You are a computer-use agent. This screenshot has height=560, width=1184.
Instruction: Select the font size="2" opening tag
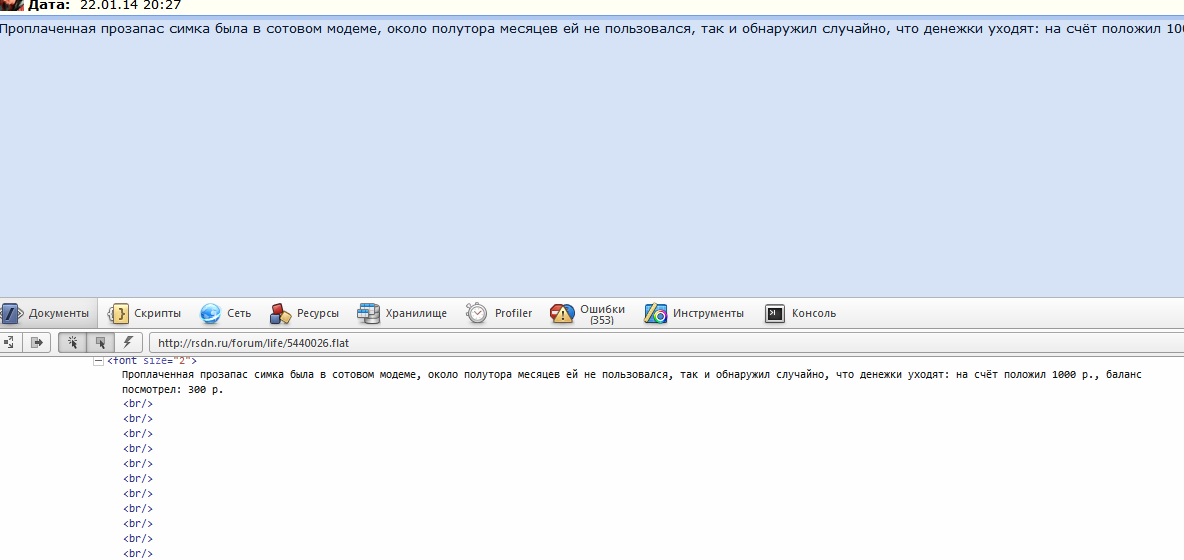click(153, 360)
